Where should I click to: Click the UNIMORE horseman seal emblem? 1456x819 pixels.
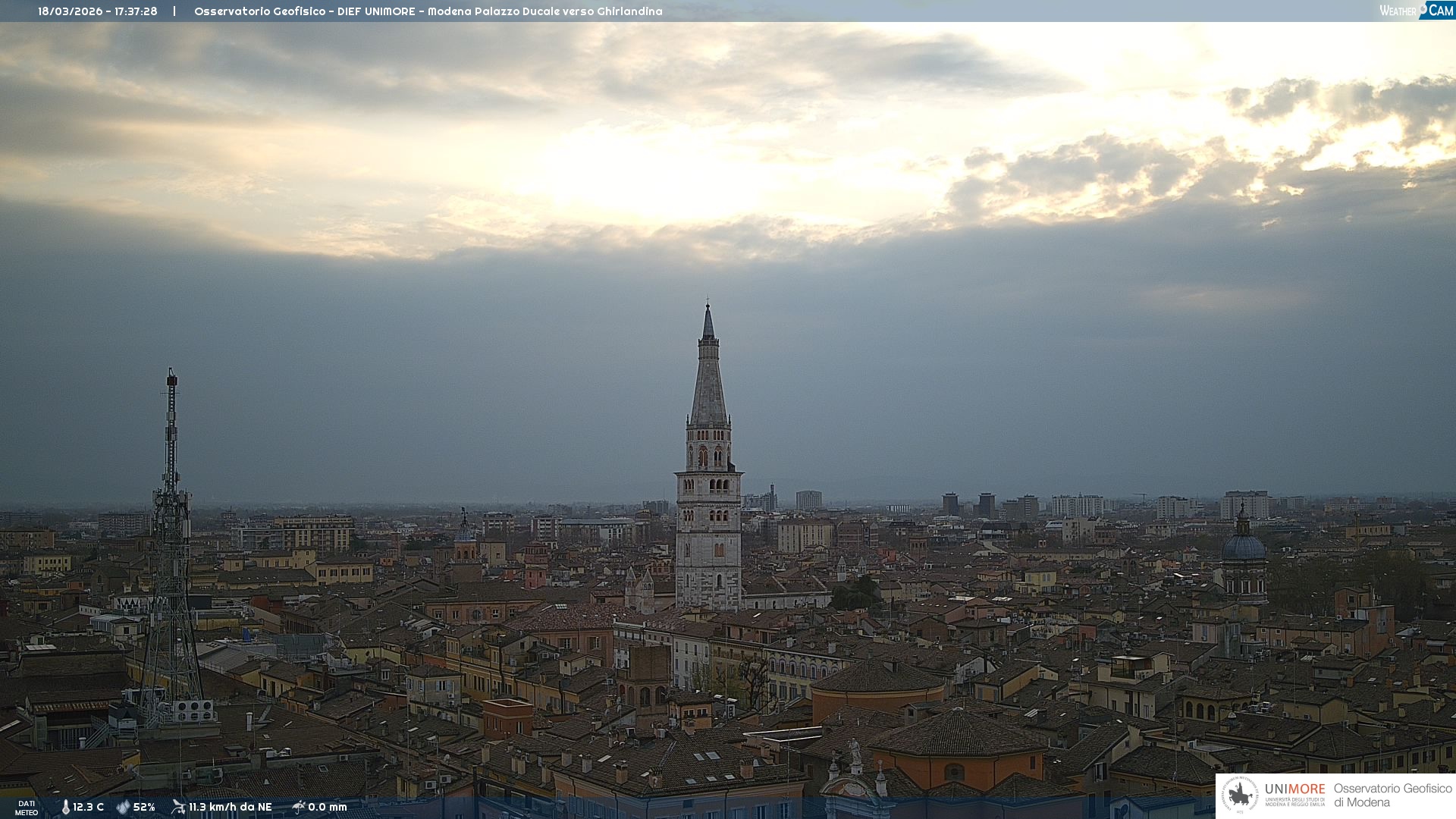(1240, 795)
